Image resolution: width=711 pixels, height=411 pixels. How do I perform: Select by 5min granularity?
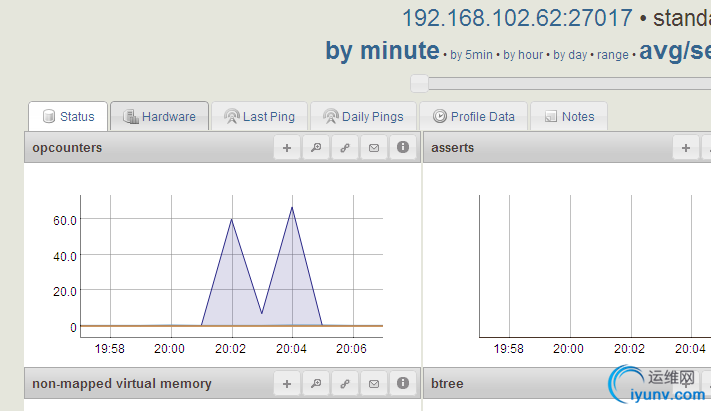point(471,55)
